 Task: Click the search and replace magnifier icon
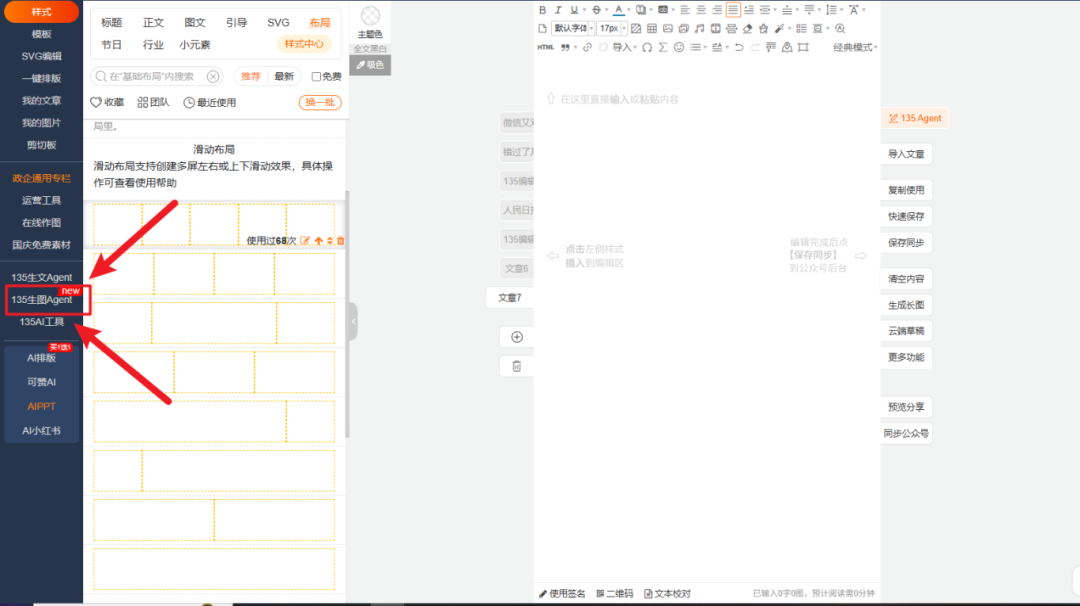point(840,28)
